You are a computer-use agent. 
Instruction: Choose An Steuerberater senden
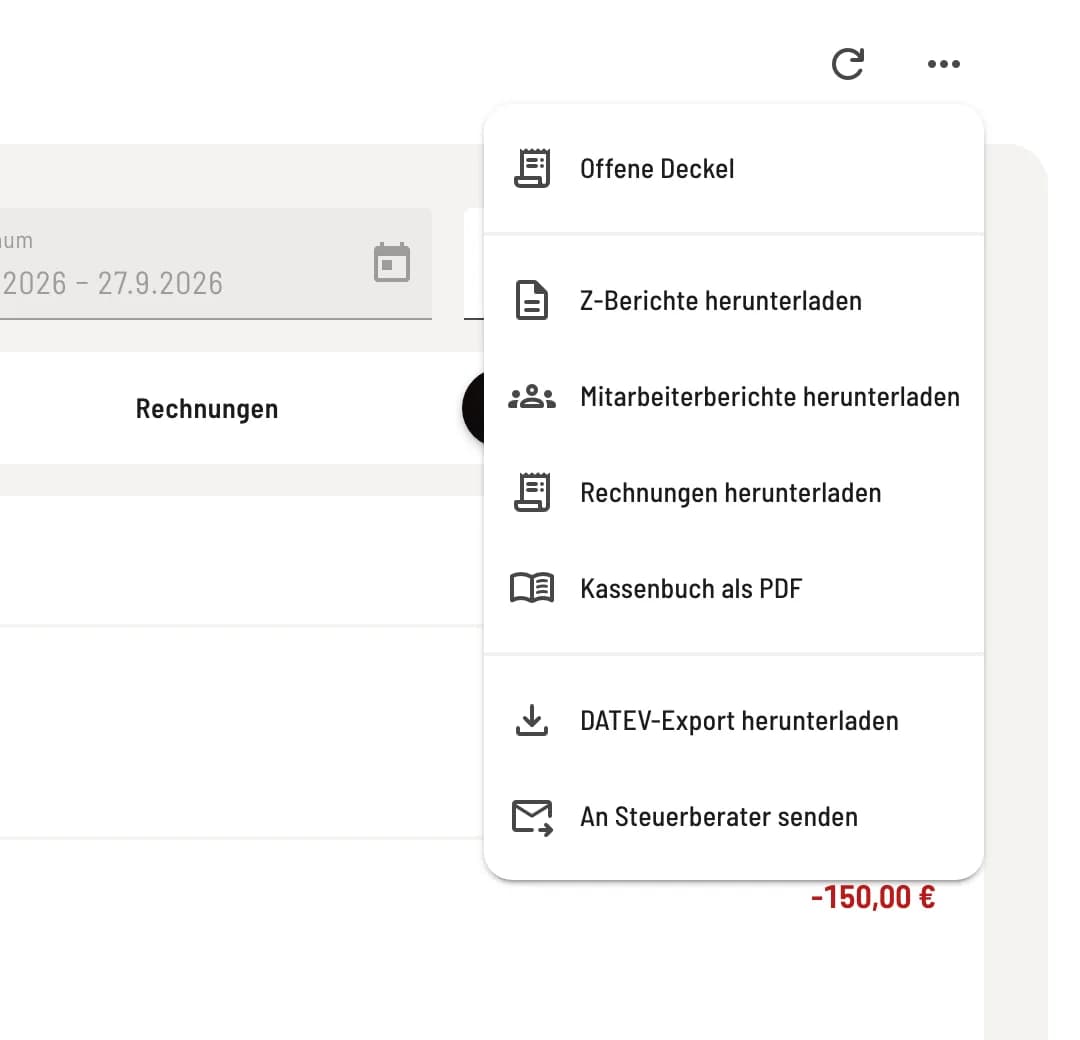click(x=734, y=817)
